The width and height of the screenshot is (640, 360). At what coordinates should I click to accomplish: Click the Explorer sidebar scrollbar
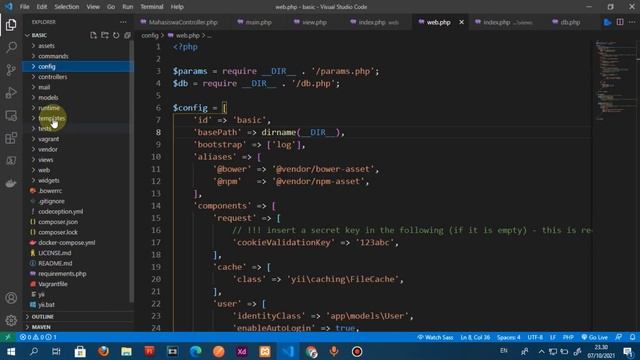132,171
